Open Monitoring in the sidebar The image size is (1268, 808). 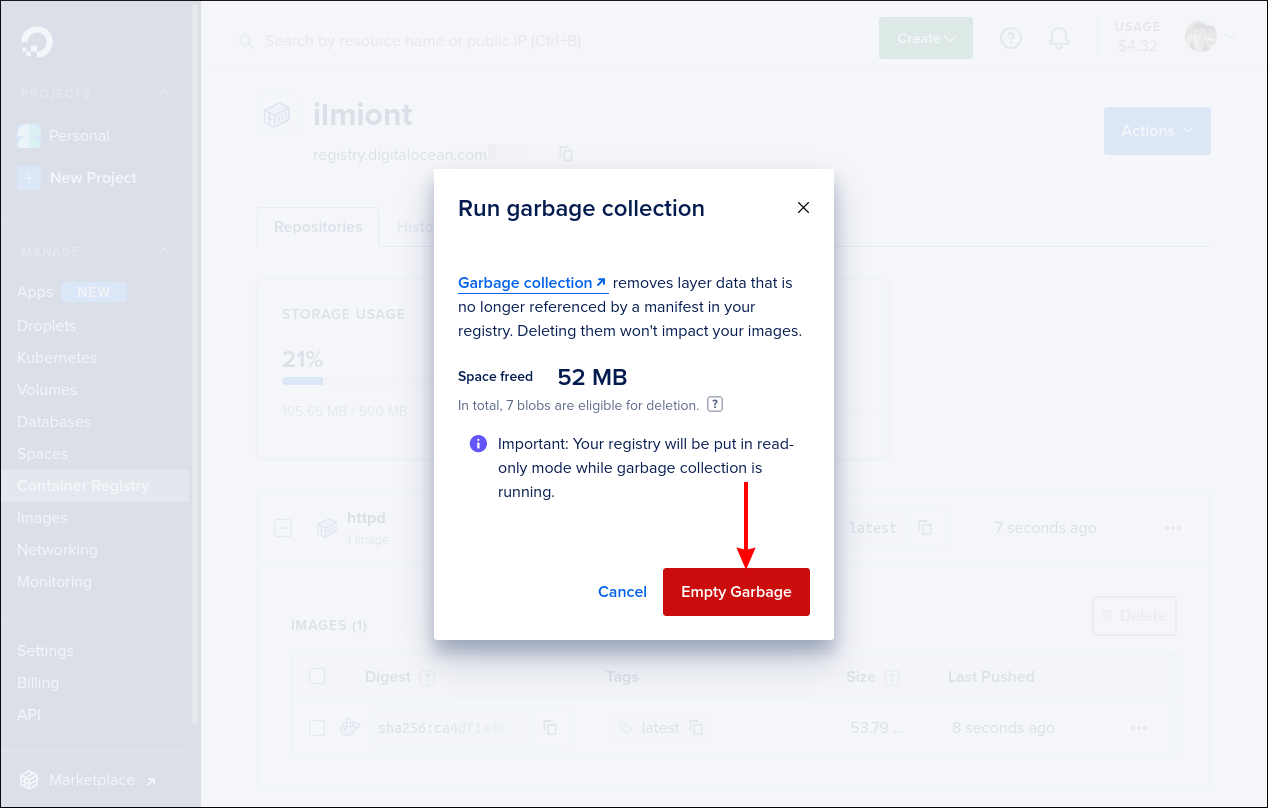[x=54, y=582]
